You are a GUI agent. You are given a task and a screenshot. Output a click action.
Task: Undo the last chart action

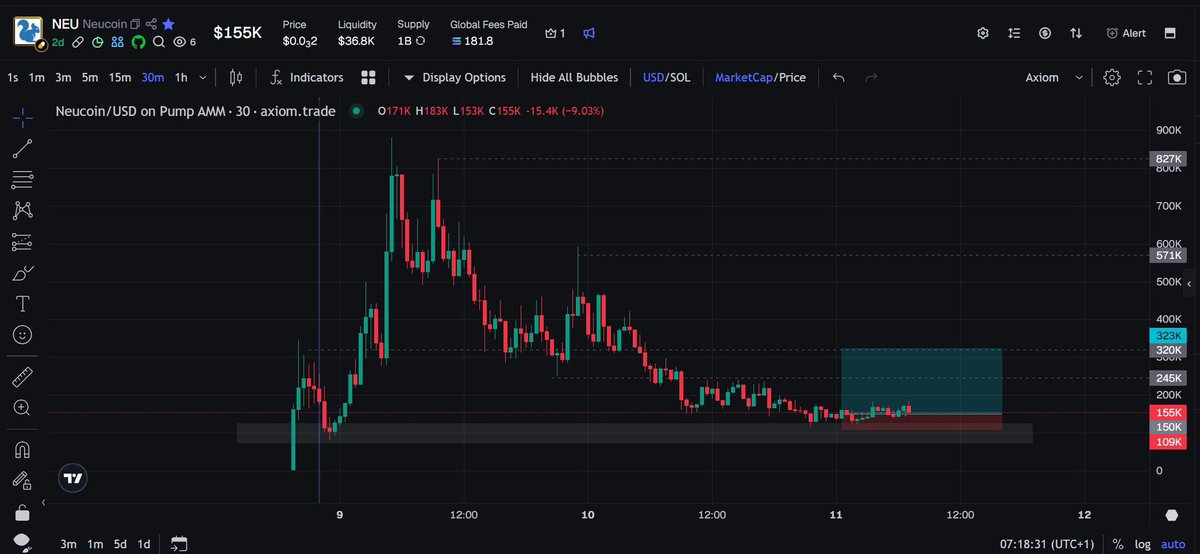click(839, 77)
